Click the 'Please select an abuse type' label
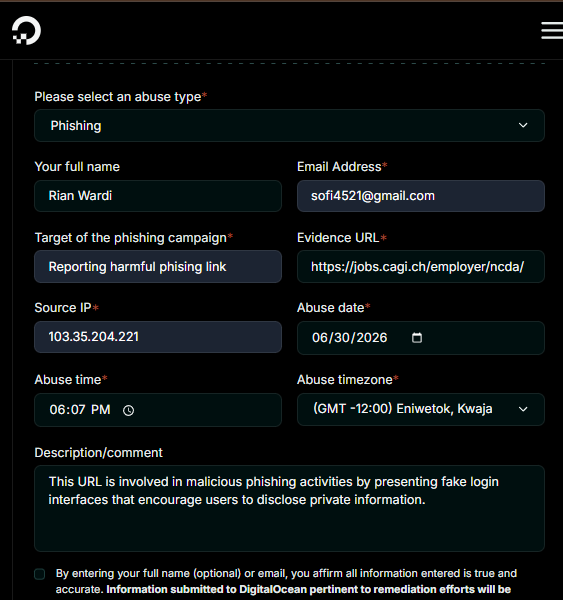 coord(121,97)
